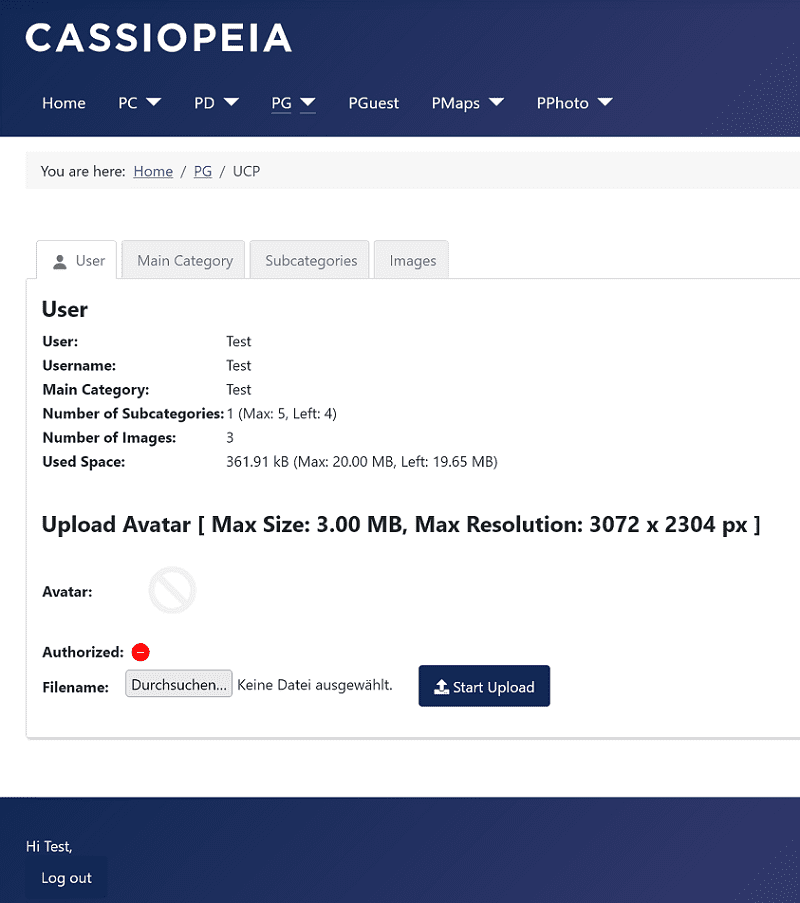This screenshot has height=903, width=800.
Task: Open the PGuest menu item
Action: [373, 103]
